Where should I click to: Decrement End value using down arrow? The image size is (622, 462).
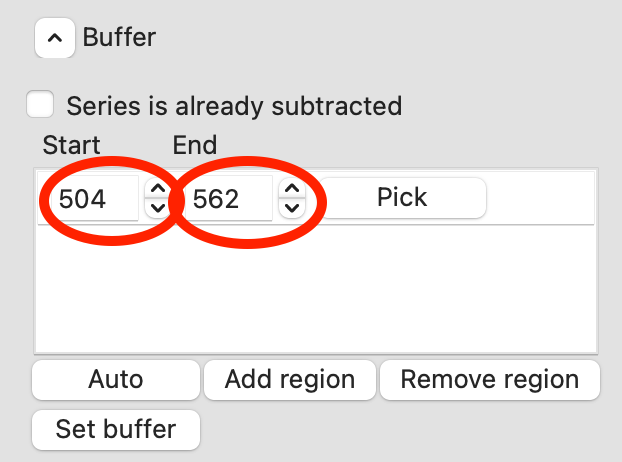pos(290,208)
